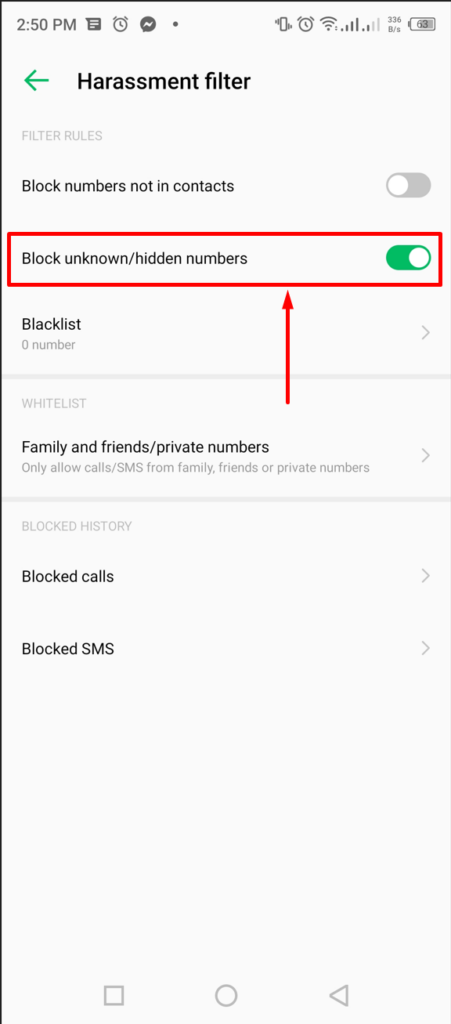
Task: Enable Block numbers not in contacts
Action: tap(409, 185)
